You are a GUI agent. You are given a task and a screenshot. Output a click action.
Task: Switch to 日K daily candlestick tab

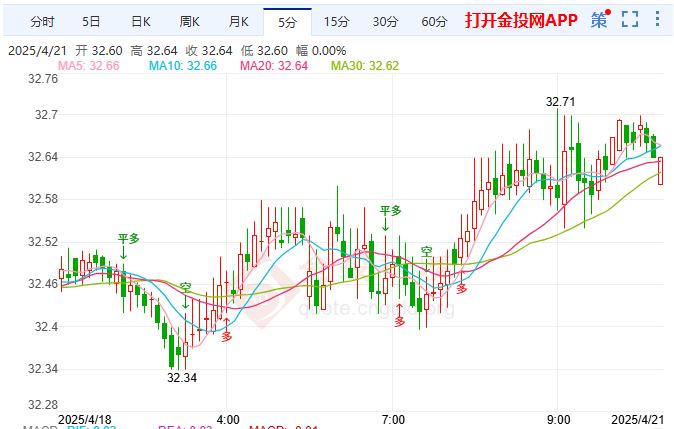[139, 21]
